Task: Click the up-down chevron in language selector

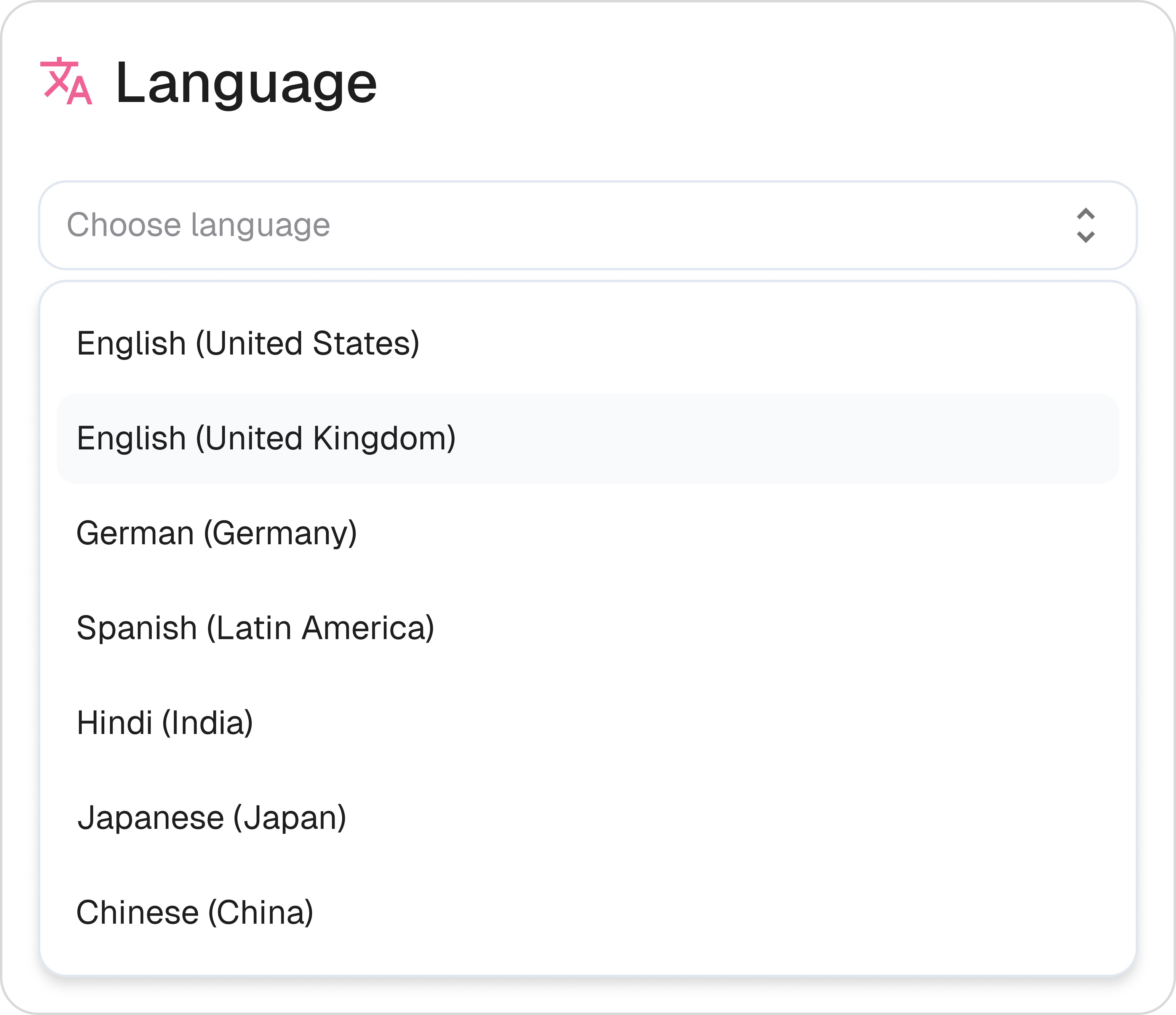Action: pos(1085,225)
